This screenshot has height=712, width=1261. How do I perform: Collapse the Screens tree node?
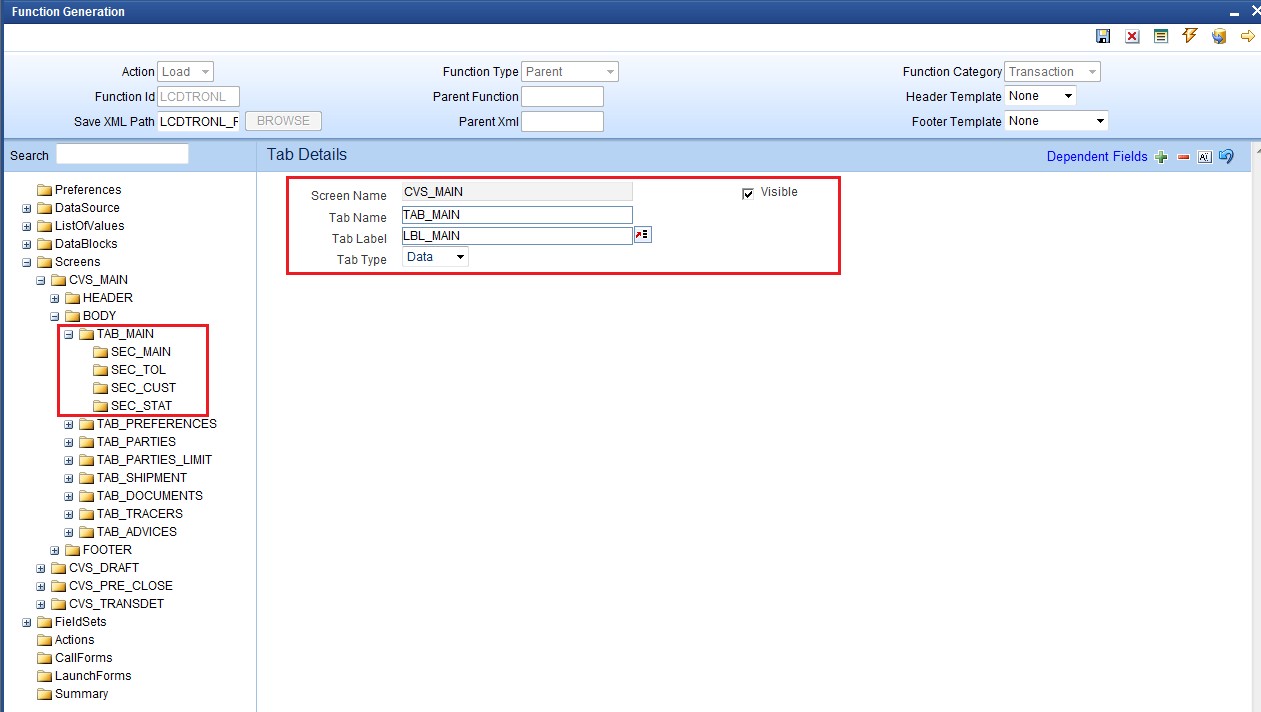click(27, 262)
